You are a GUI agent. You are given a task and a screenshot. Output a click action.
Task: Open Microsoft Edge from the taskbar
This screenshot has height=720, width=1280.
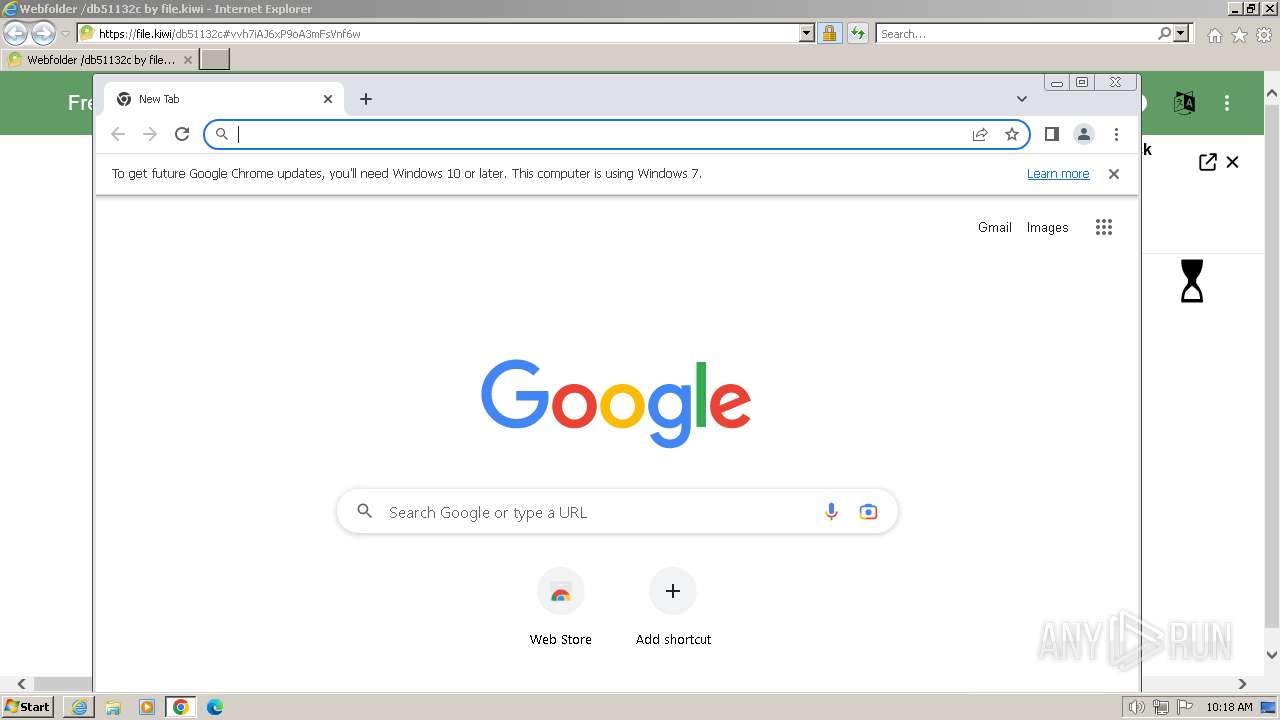215,707
